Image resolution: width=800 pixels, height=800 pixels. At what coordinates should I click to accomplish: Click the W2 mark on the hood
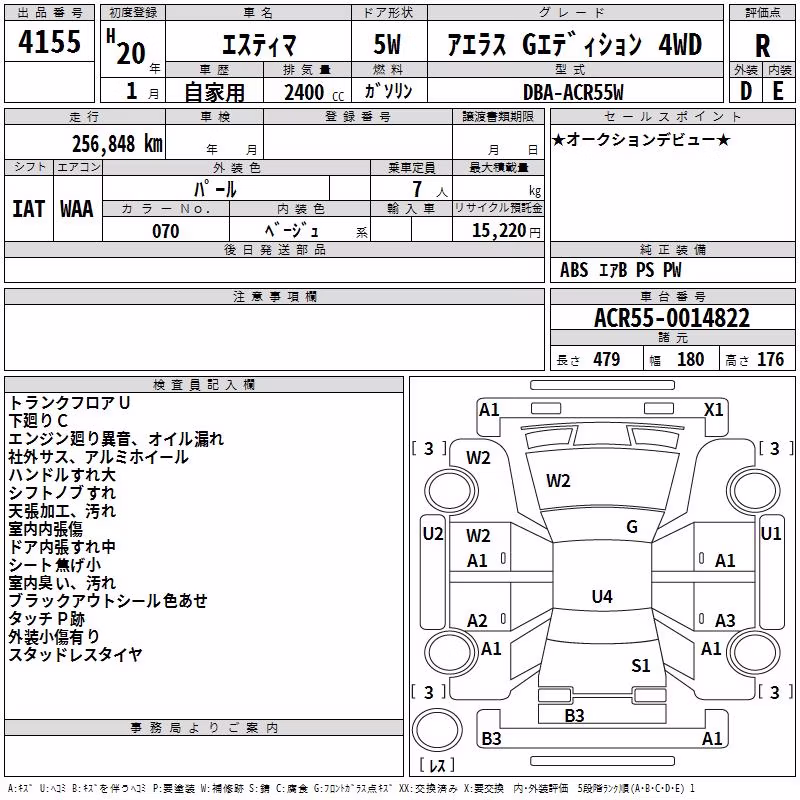tap(558, 481)
